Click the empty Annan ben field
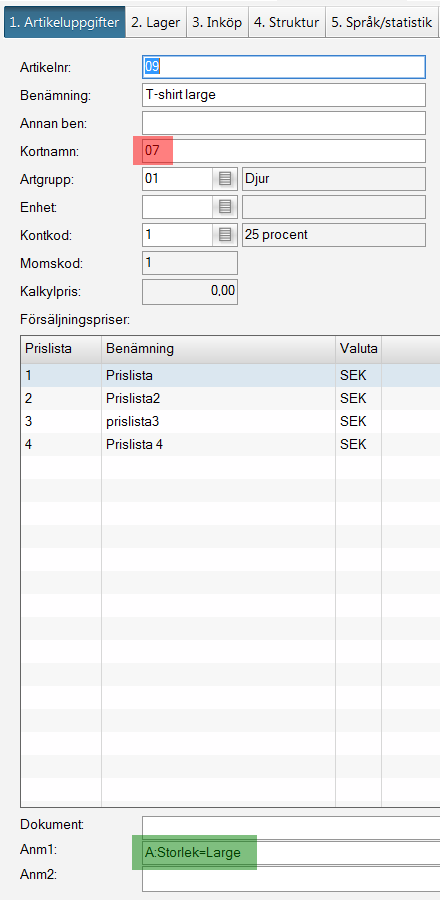 (284, 123)
